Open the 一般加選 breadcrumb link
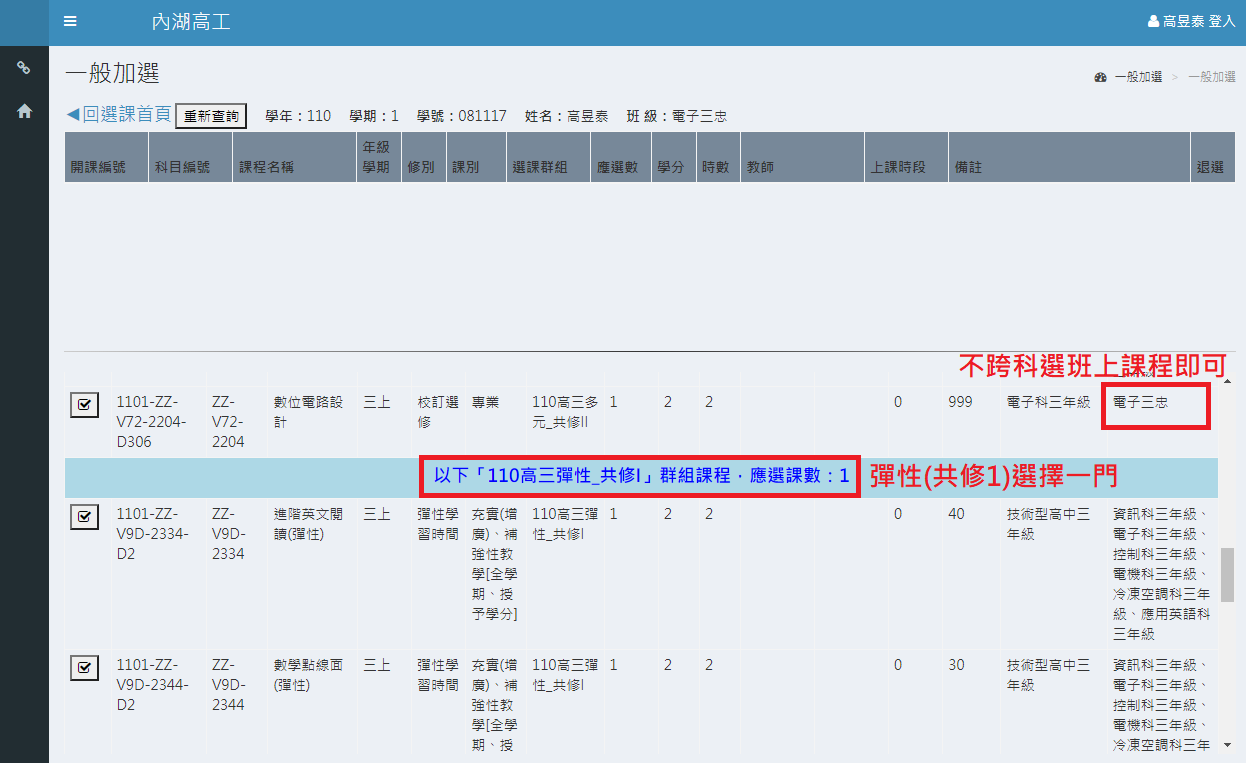Image resolution: width=1246 pixels, height=763 pixels. pos(1138,77)
